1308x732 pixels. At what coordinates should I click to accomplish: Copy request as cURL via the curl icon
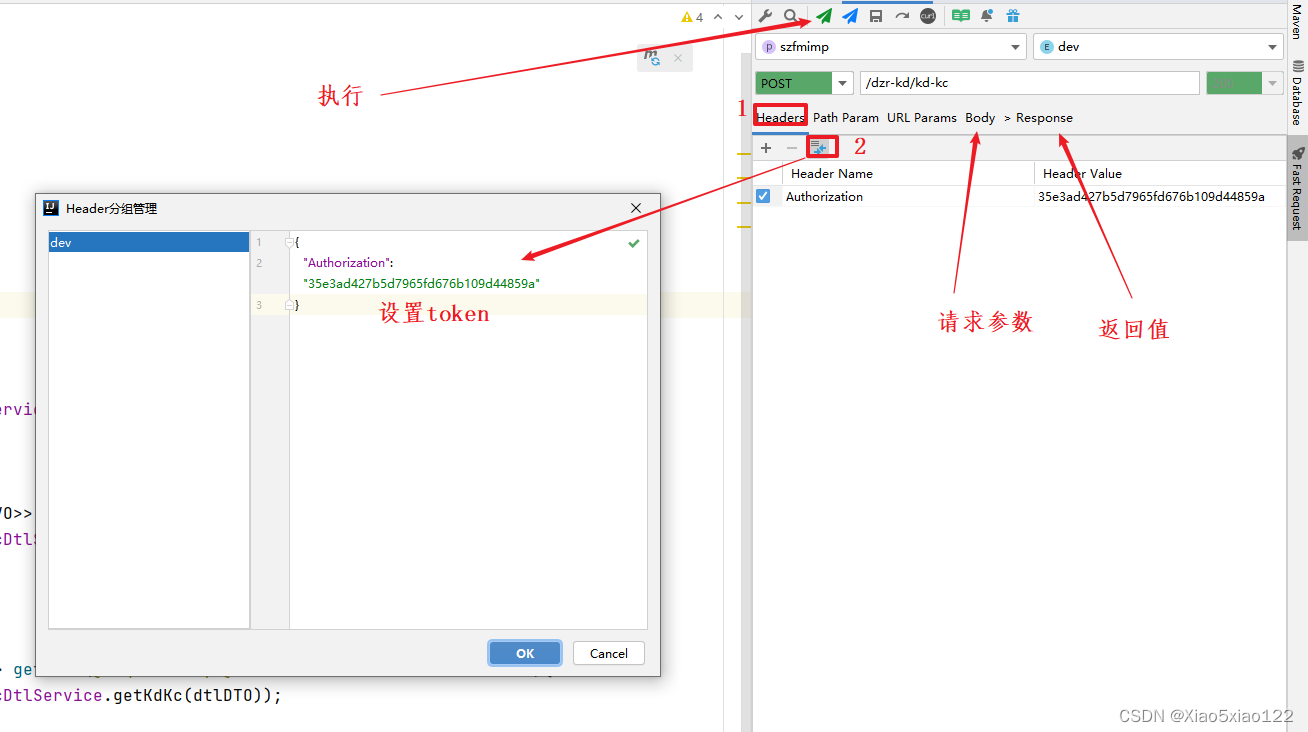[928, 16]
